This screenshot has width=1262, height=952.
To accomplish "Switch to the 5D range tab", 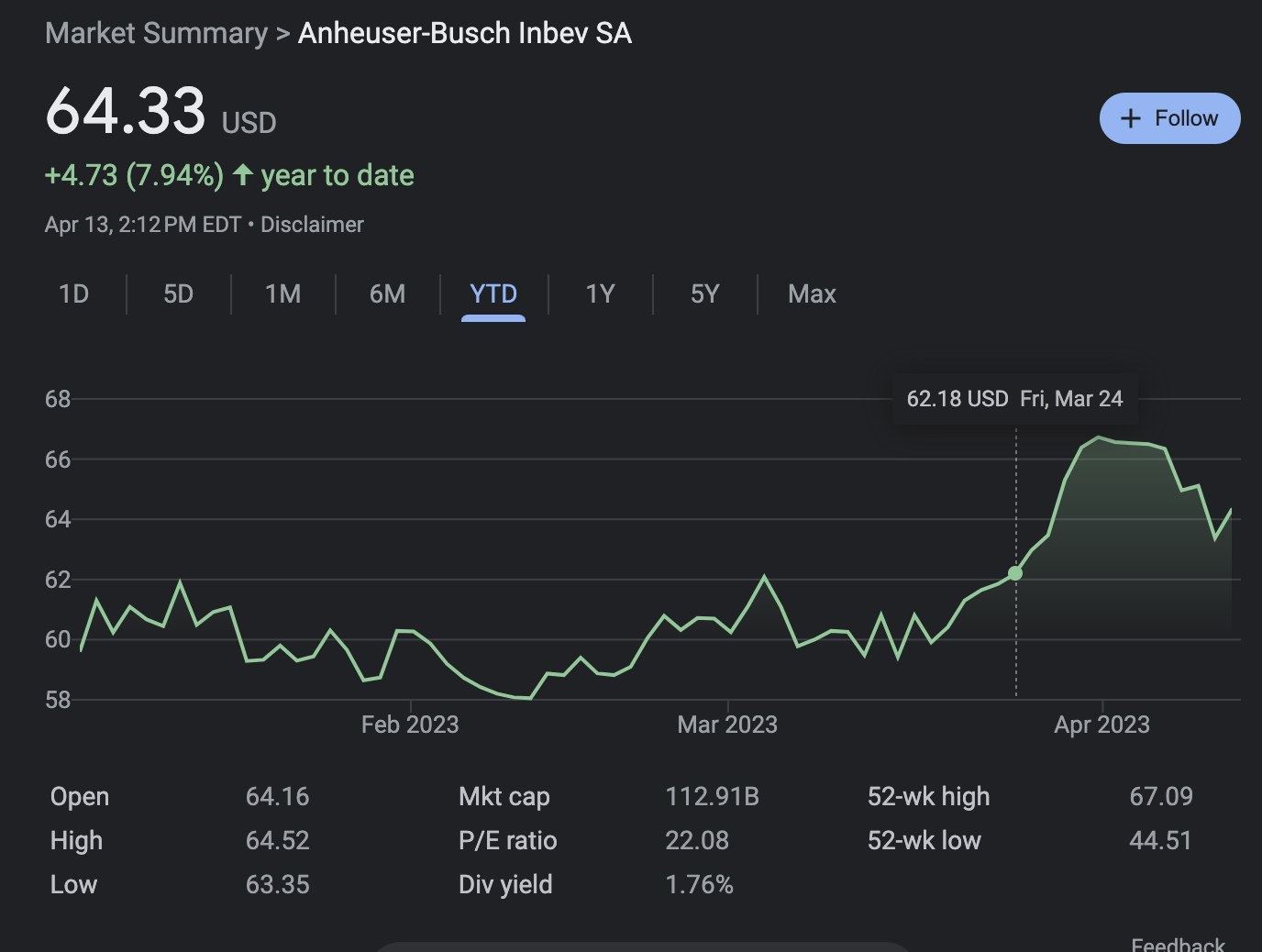I will pyautogui.click(x=178, y=293).
